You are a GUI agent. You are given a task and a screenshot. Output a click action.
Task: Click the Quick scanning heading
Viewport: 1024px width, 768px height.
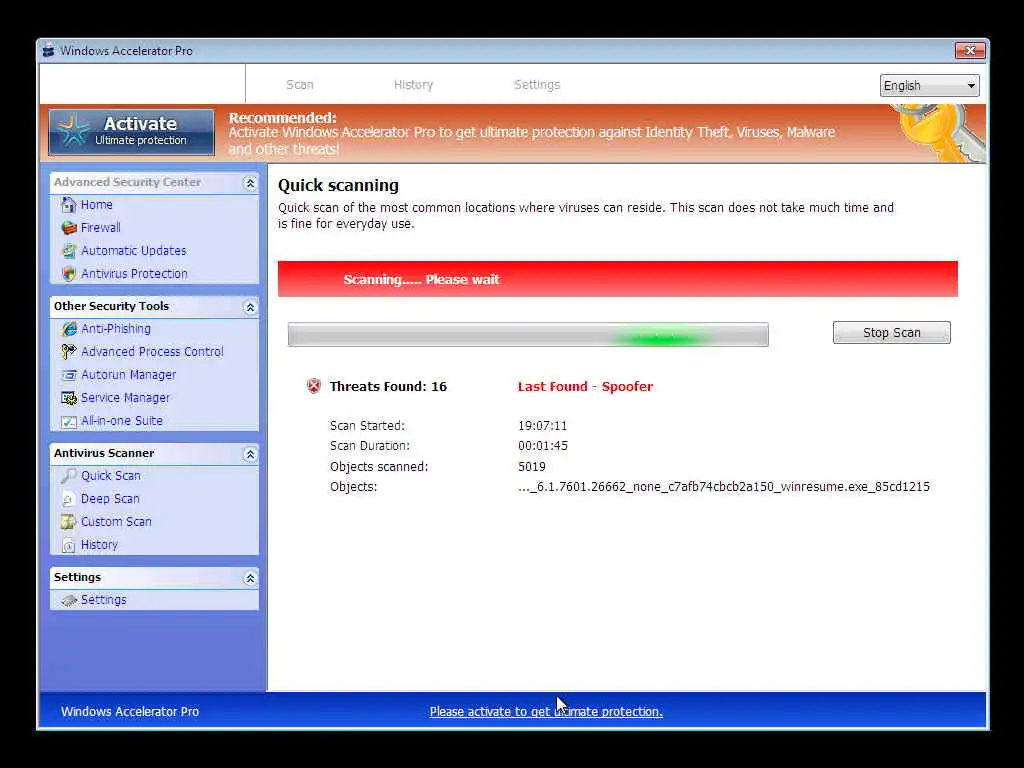(338, 185)
